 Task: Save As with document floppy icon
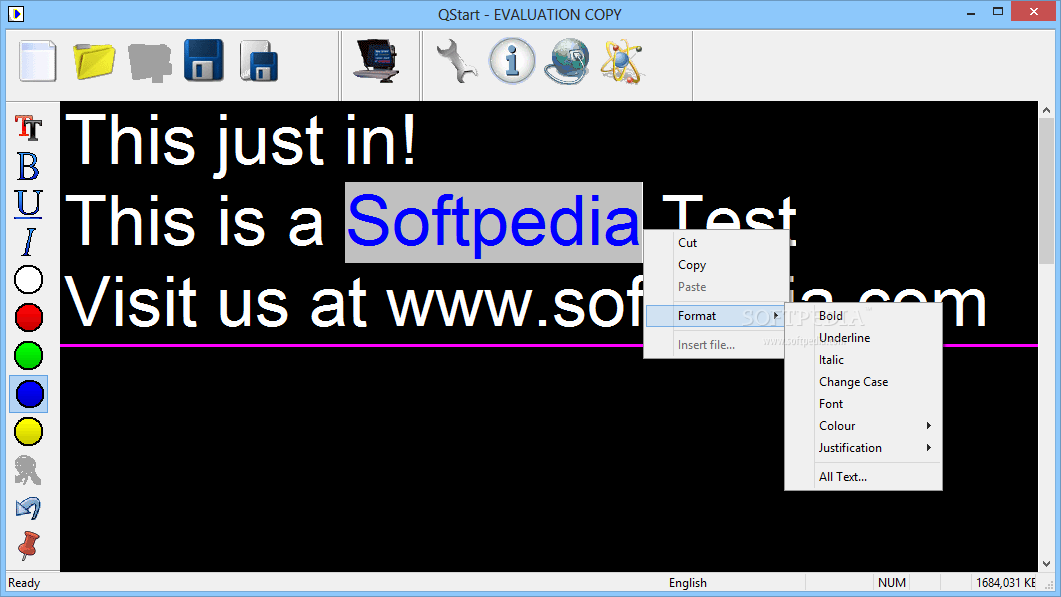pyautogui.click(x=258, y=62)
